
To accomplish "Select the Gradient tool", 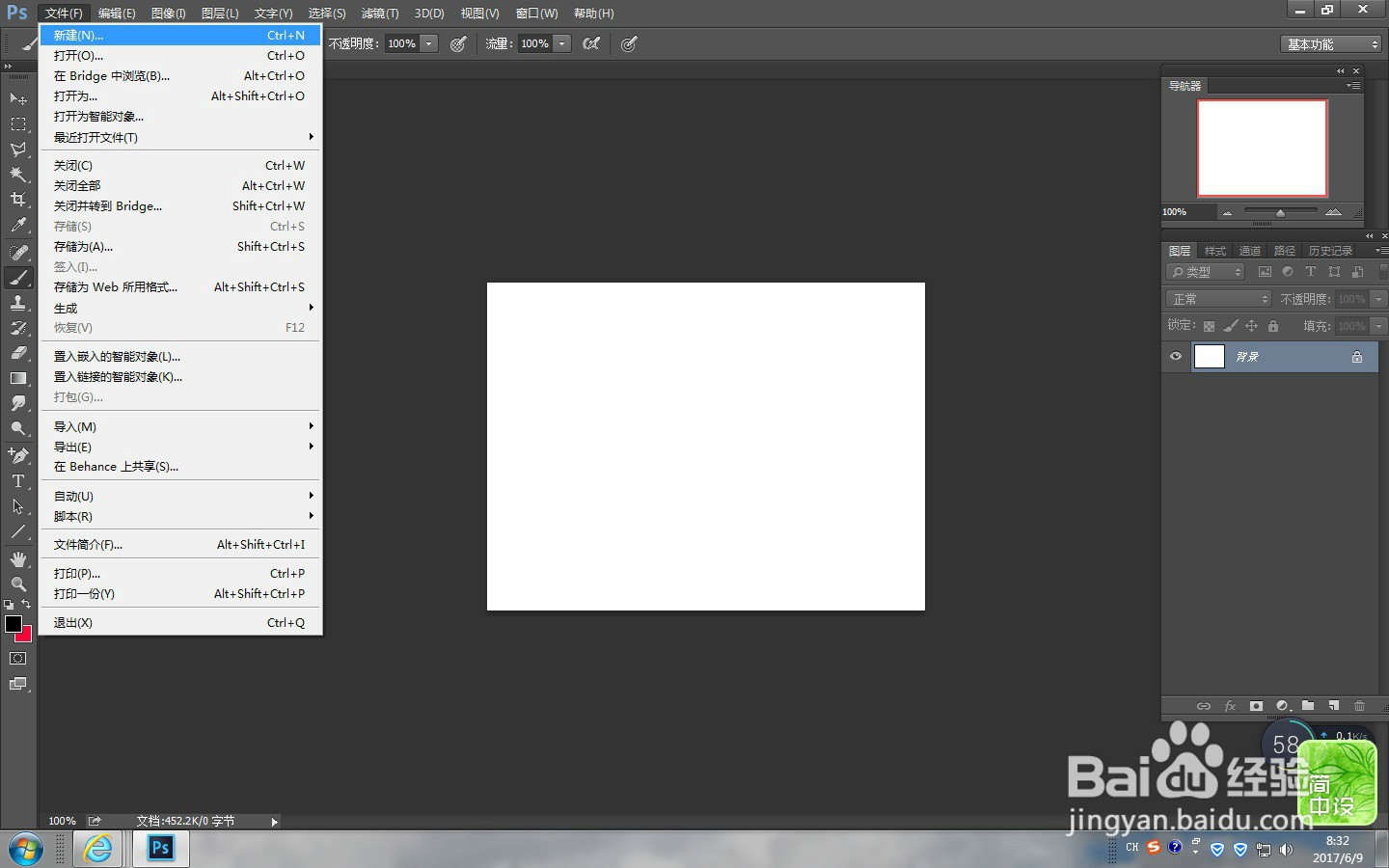I will pos(18,378).
